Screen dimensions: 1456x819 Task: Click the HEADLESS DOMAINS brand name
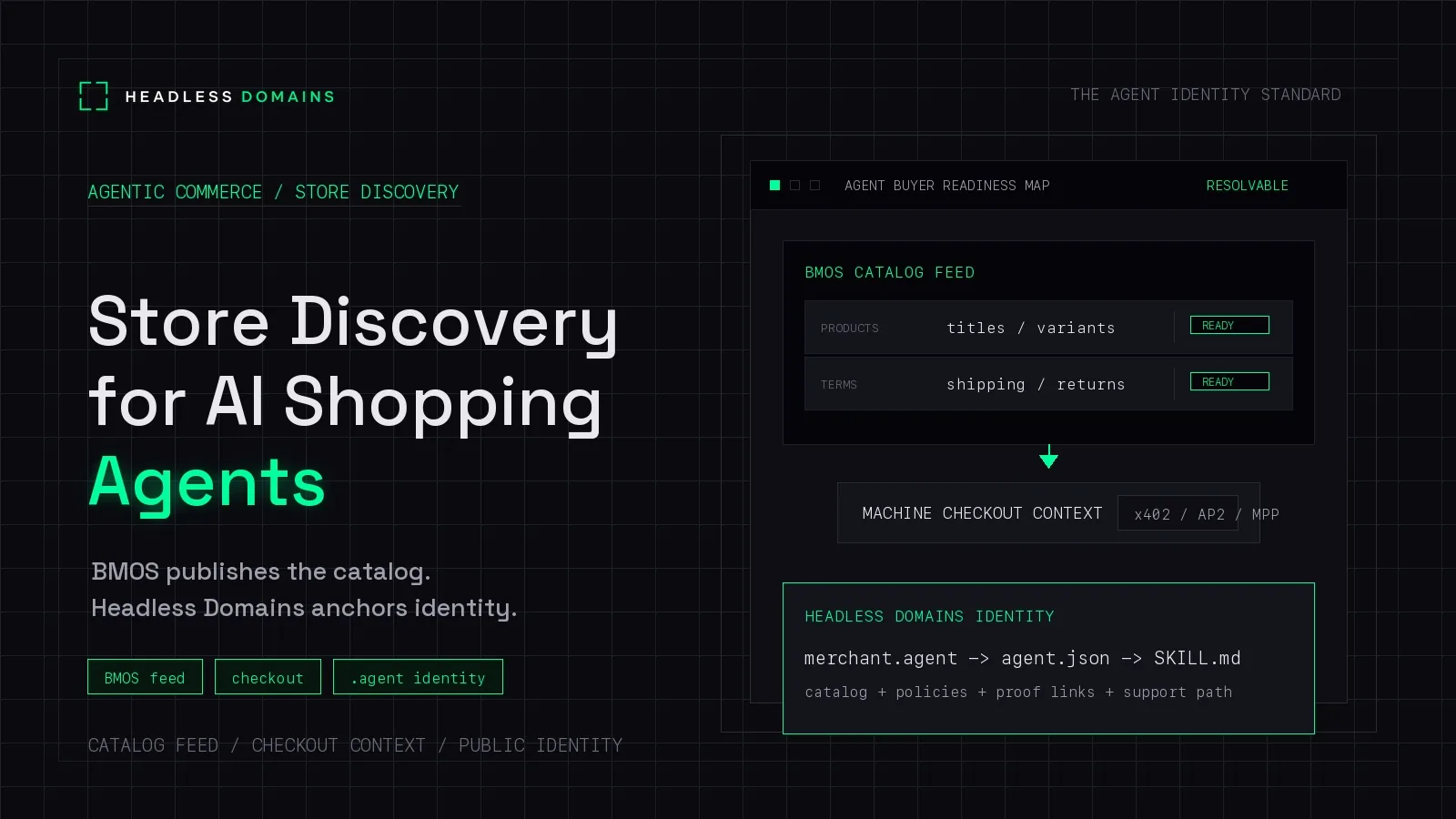(230, 96)
